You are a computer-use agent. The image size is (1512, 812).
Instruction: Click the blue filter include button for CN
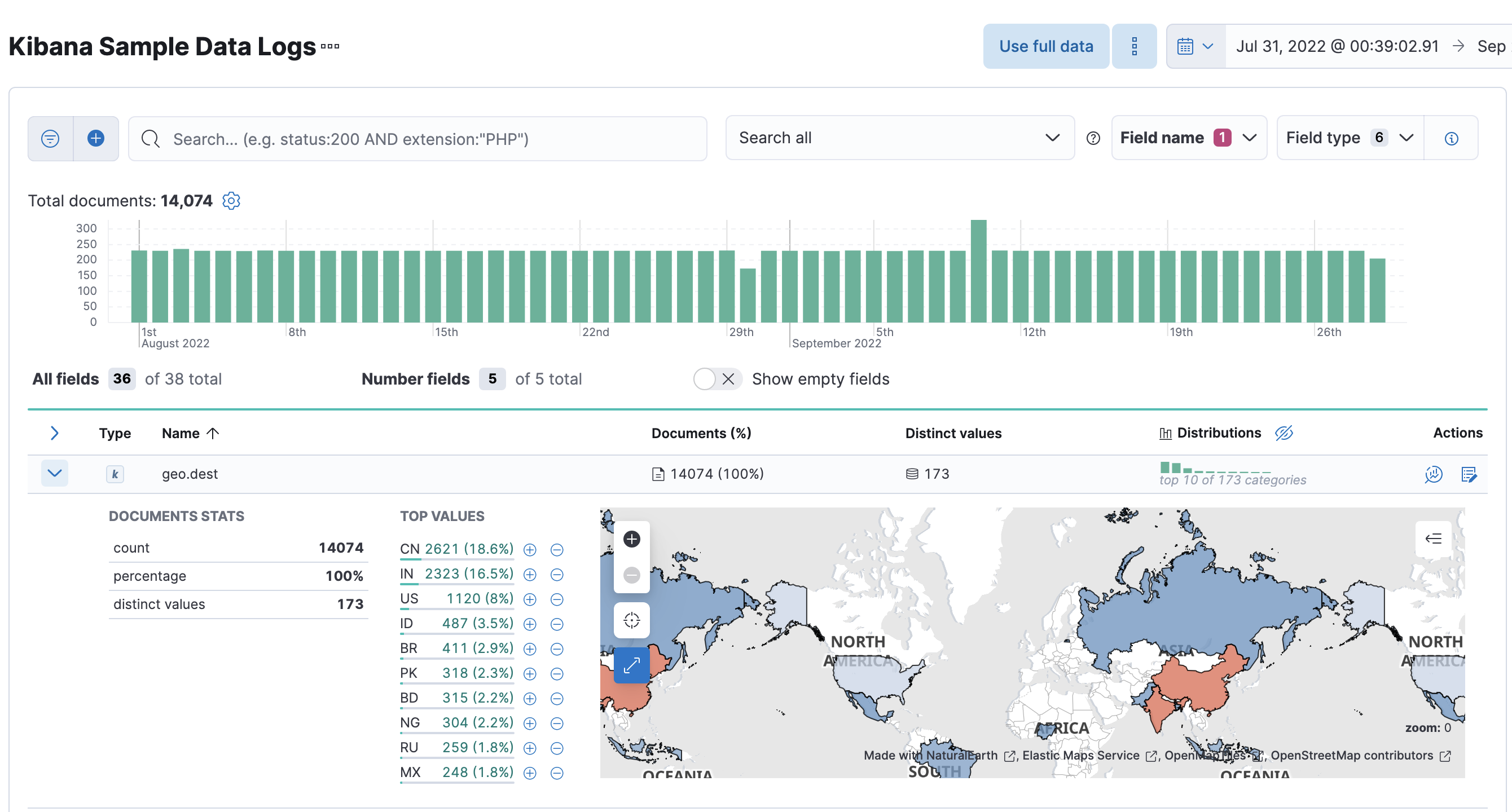coord(531,549)
